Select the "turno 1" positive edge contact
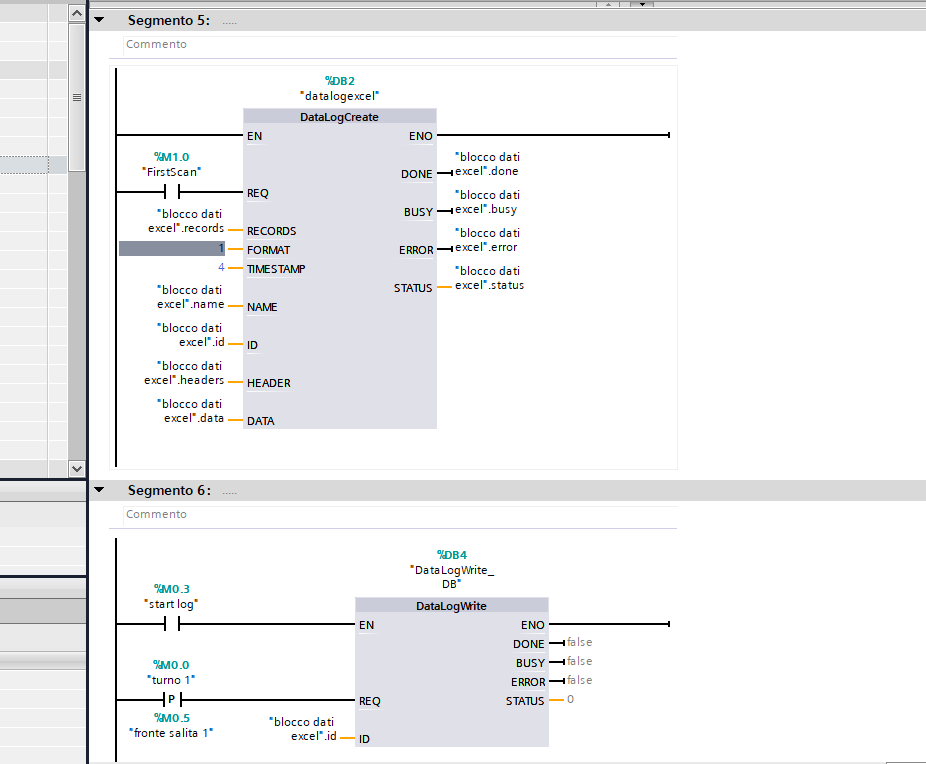926x764 pixels. (172, 700)
